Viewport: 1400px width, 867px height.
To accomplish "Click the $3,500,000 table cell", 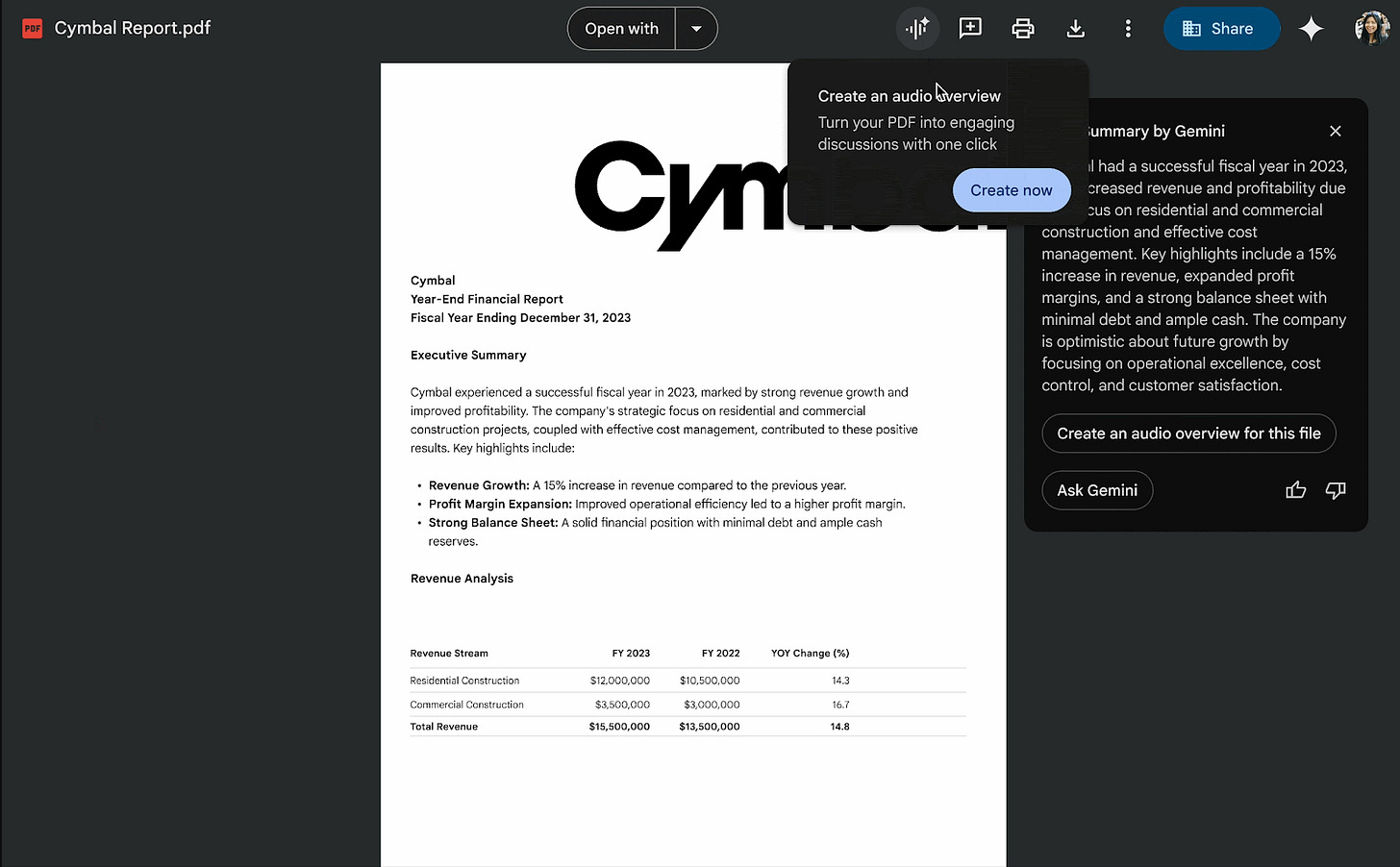I will tap(622, 705).
